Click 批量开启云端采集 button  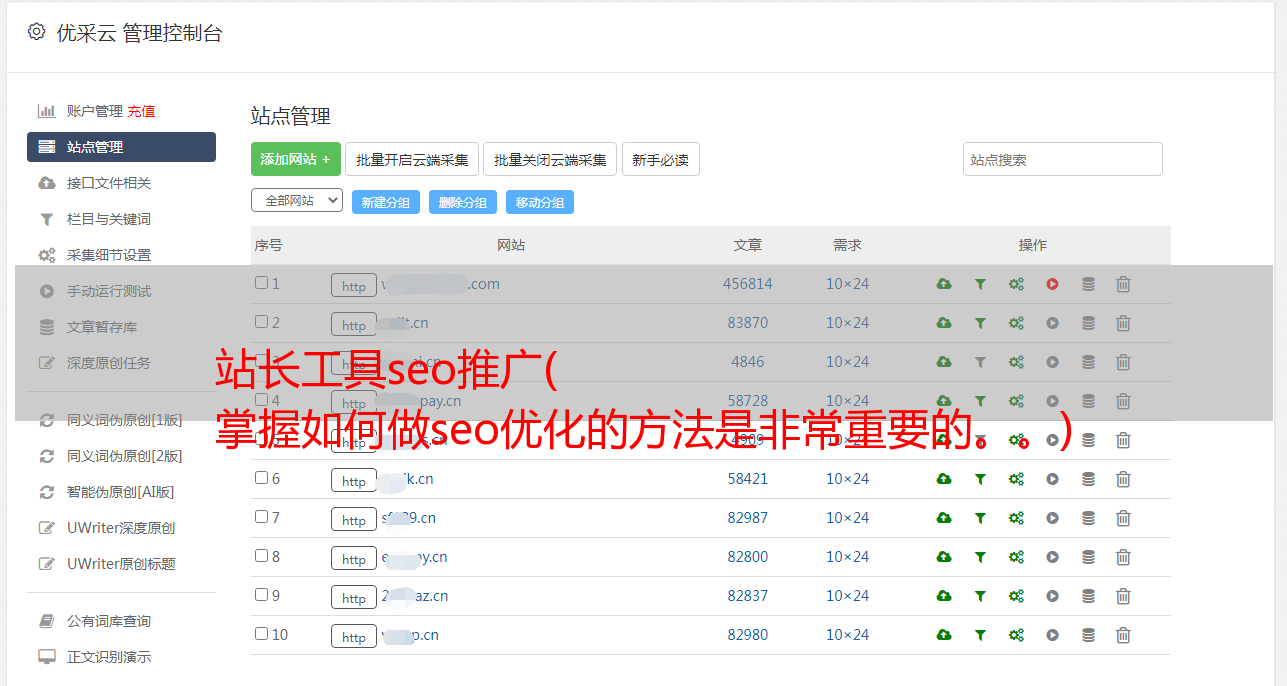(x=412, y=159)
